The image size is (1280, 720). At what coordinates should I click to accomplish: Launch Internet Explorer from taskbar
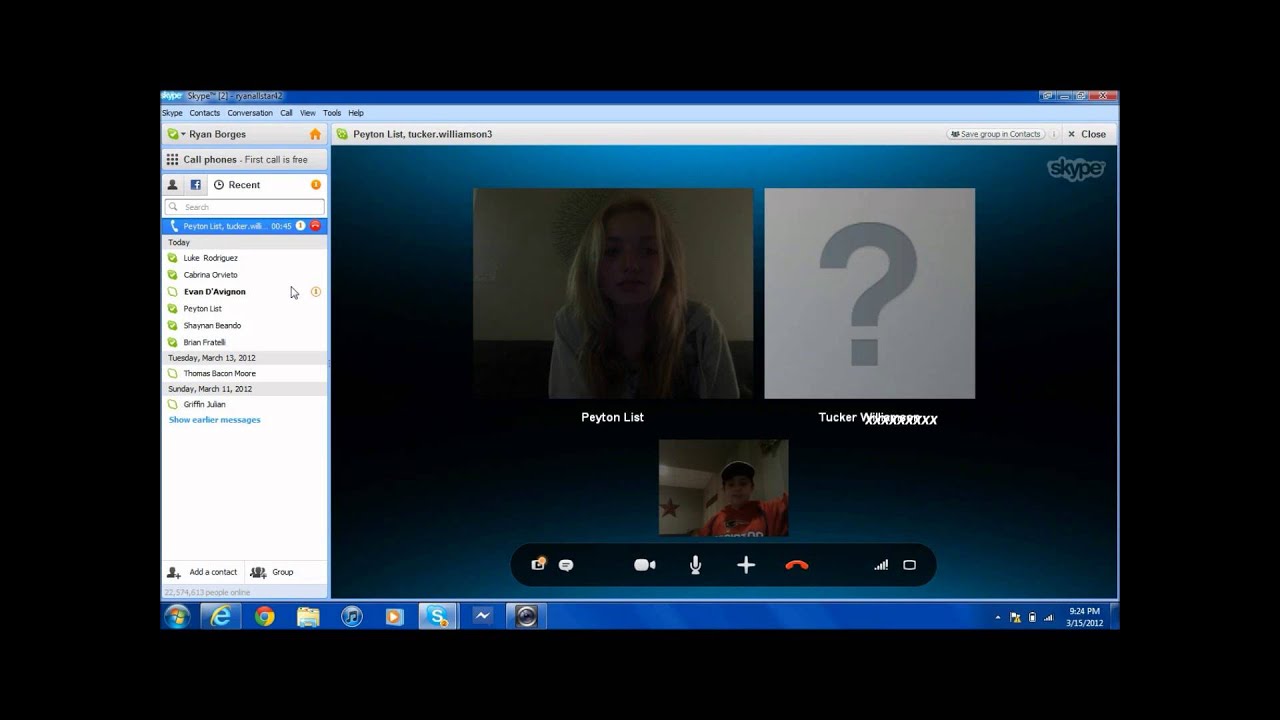coord(220,616)
